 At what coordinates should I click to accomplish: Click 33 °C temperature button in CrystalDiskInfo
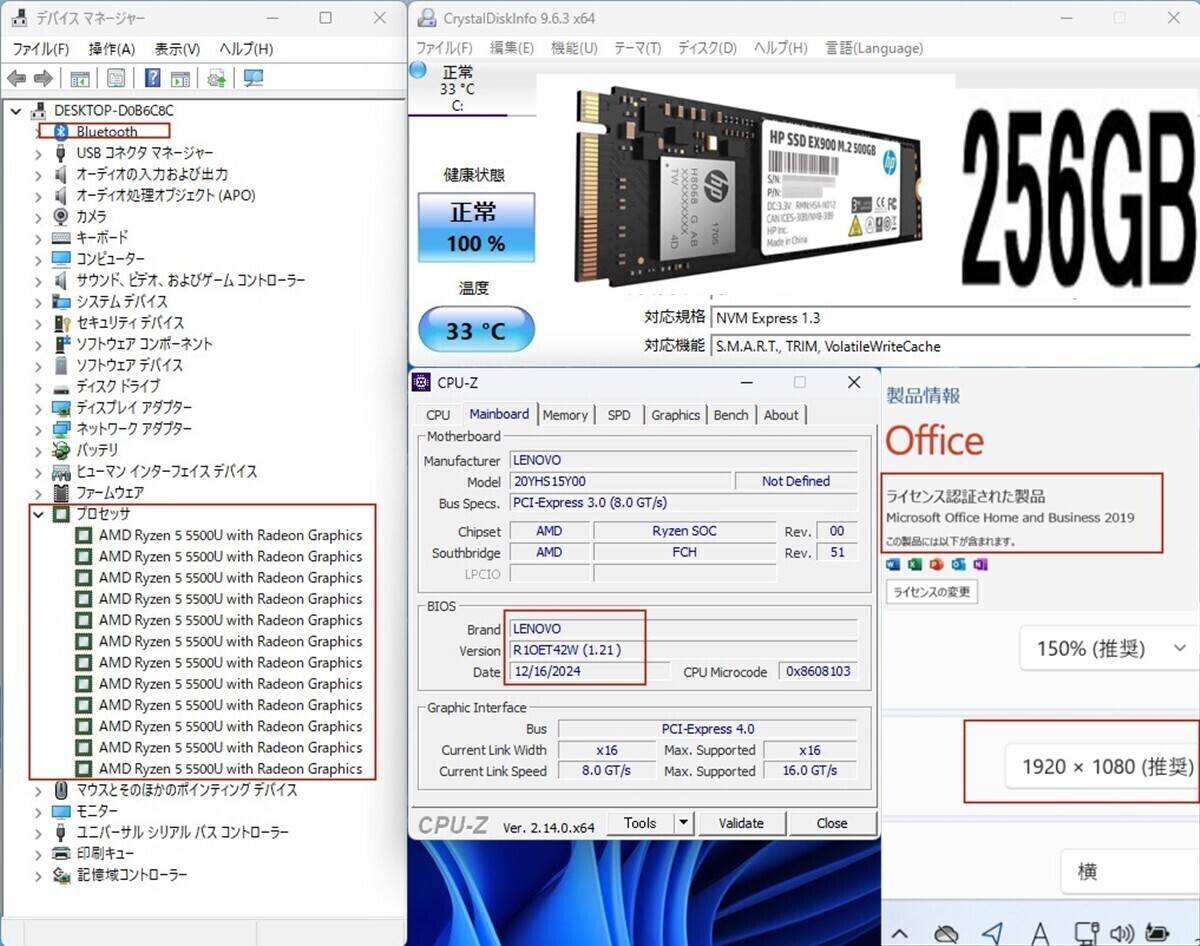pos(476,330)
